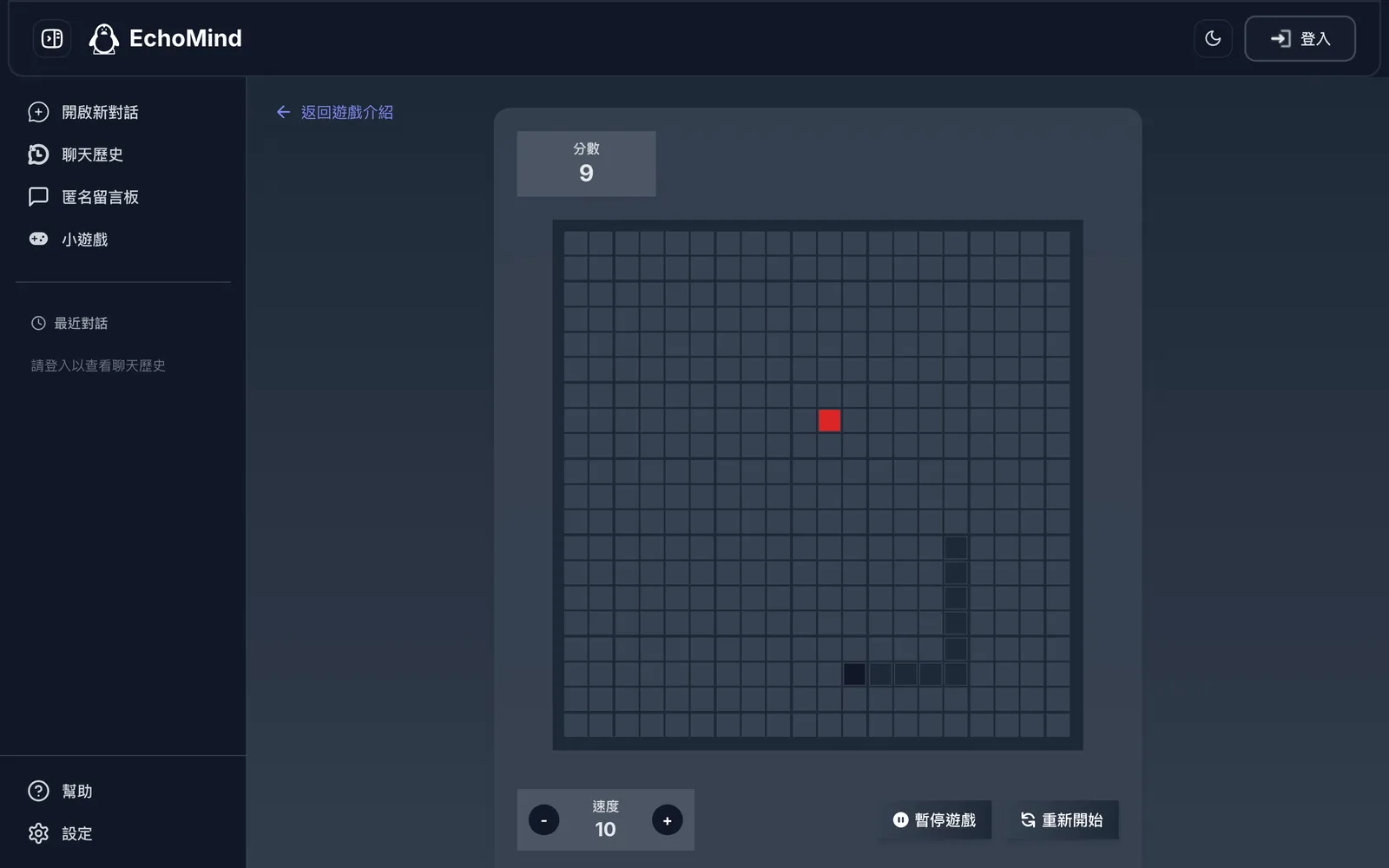This screenshot has height=868, width=1389.
Task: Click the settings gear icon
Action: (38, 833)
